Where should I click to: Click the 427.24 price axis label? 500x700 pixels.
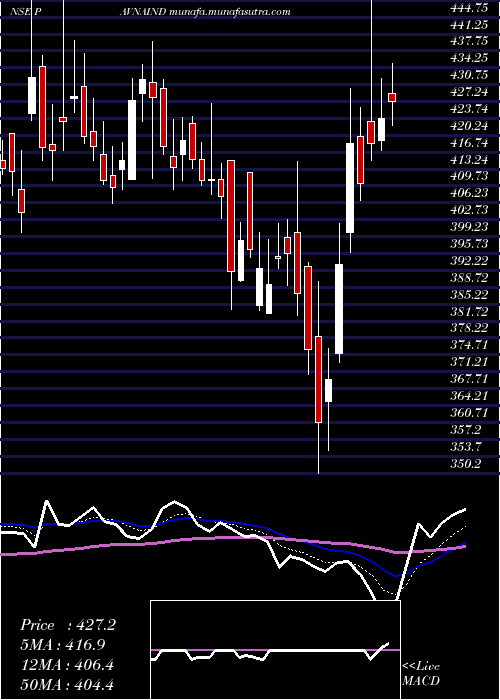pos(470,92)
